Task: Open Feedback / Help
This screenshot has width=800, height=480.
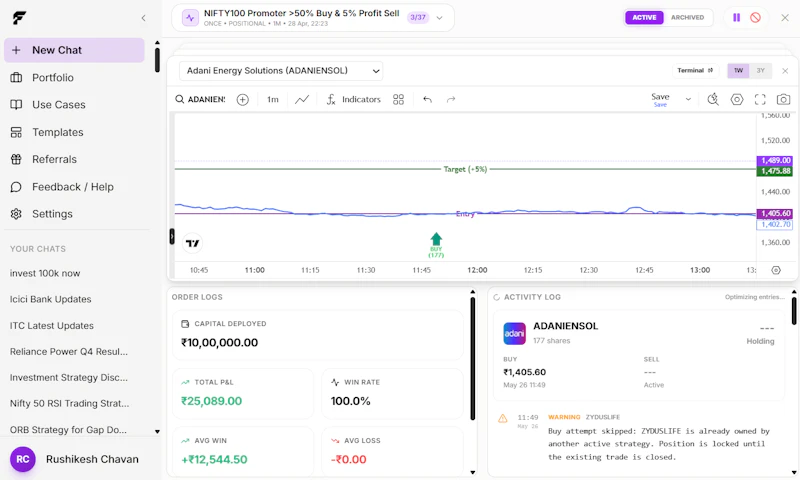Action: click(72, 187)
